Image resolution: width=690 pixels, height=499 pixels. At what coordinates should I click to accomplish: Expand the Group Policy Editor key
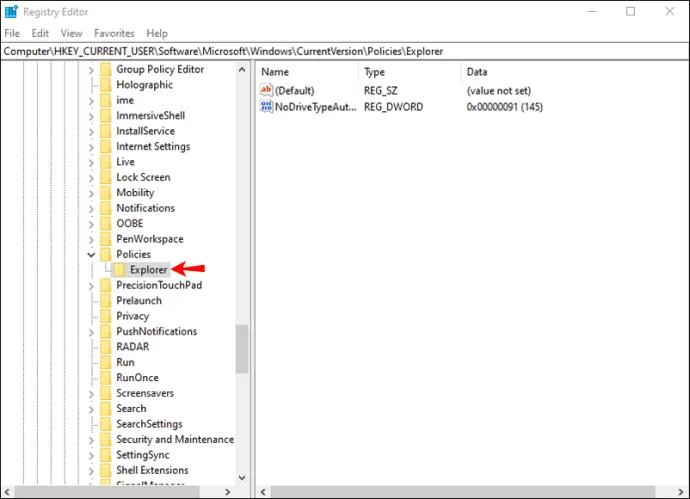pyautogui.click(x=91, y=70)
